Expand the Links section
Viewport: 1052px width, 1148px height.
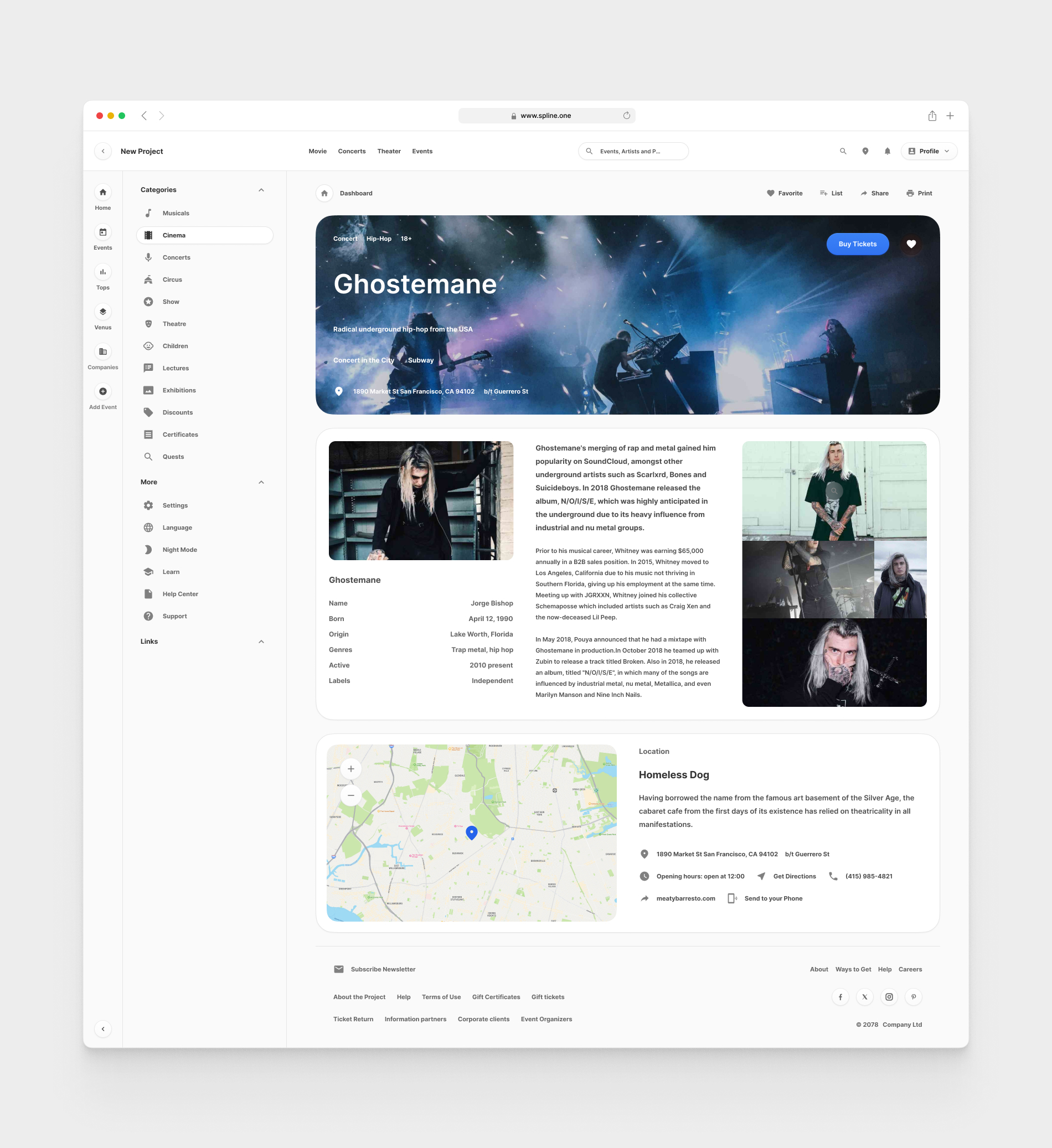point(261,642)
